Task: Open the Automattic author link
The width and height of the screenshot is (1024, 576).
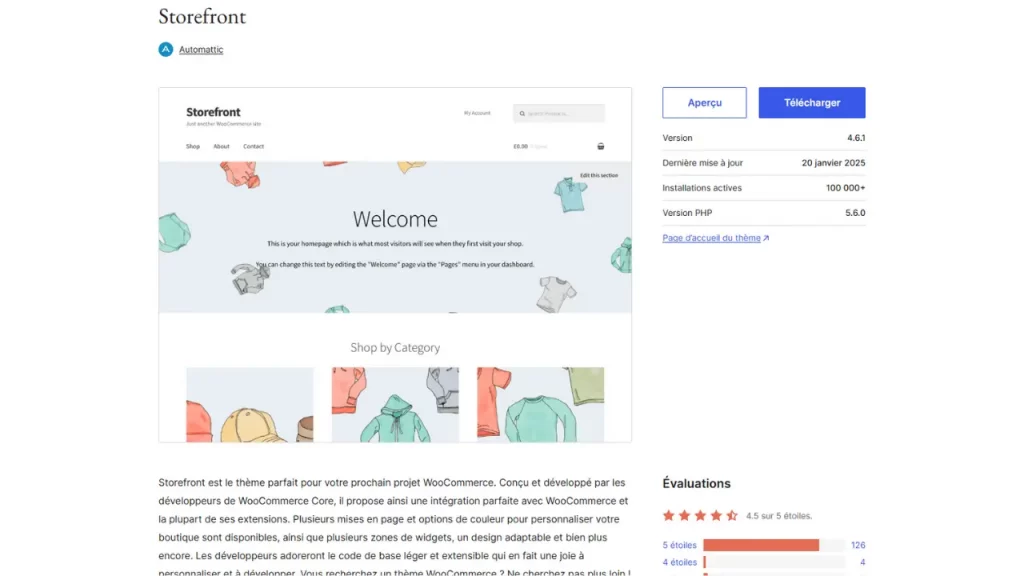Action: (201, 50)
